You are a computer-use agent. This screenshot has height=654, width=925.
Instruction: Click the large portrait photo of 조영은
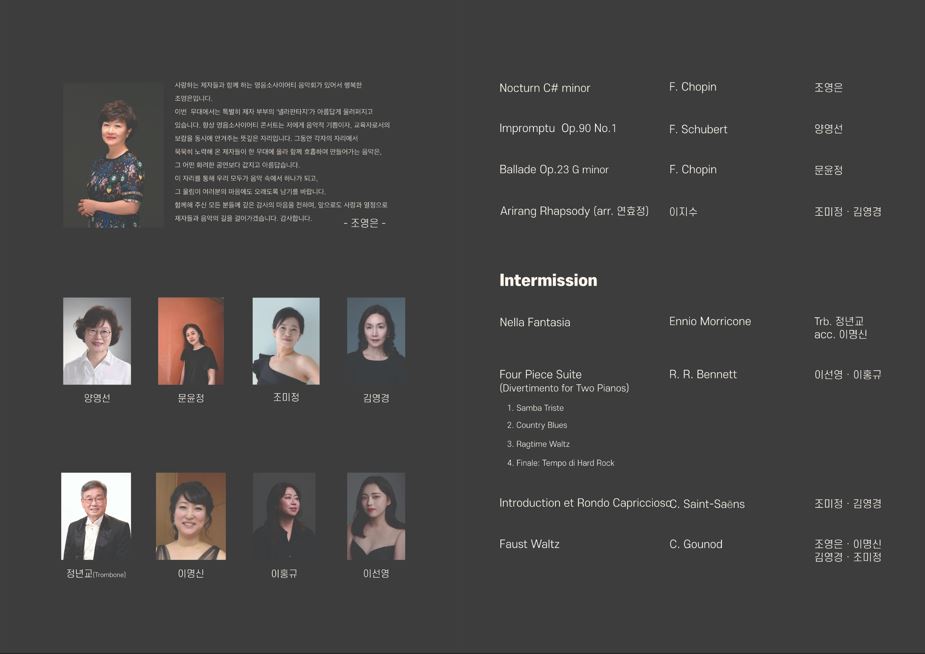click(113, 155)
